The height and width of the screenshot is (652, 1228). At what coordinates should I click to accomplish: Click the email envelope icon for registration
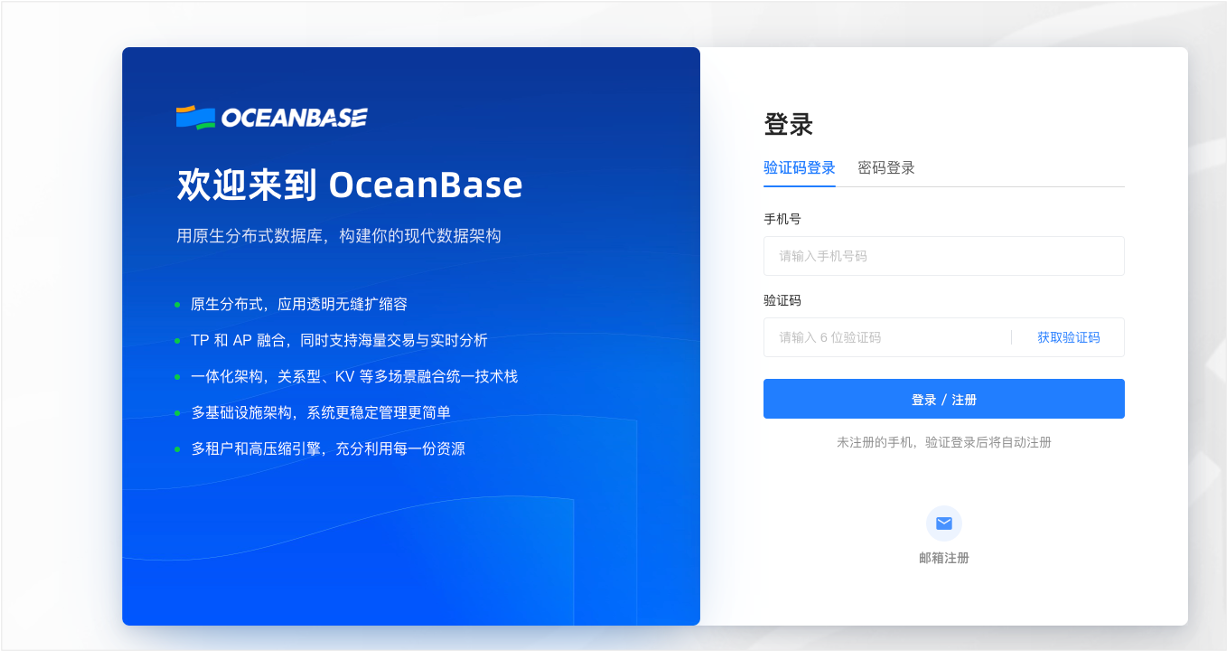943,523
